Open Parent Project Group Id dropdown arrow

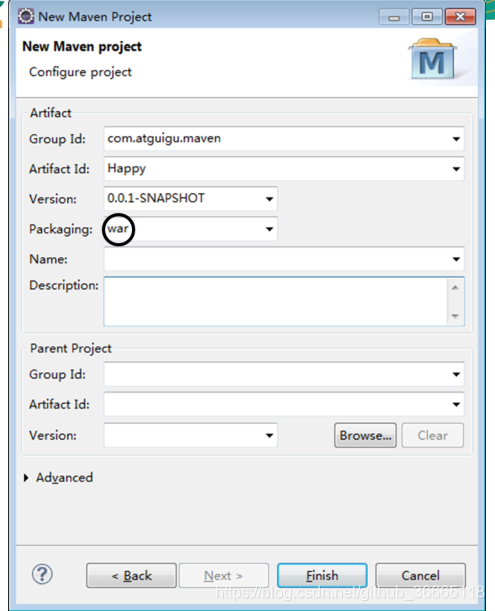456,374
